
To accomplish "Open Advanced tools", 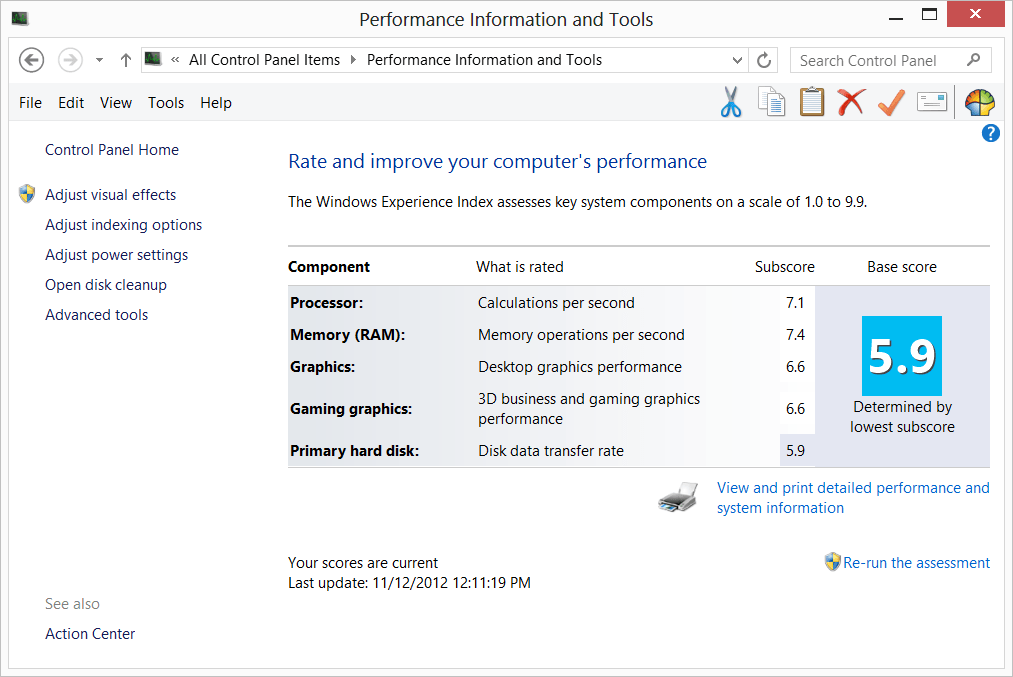I will [96, 315].
